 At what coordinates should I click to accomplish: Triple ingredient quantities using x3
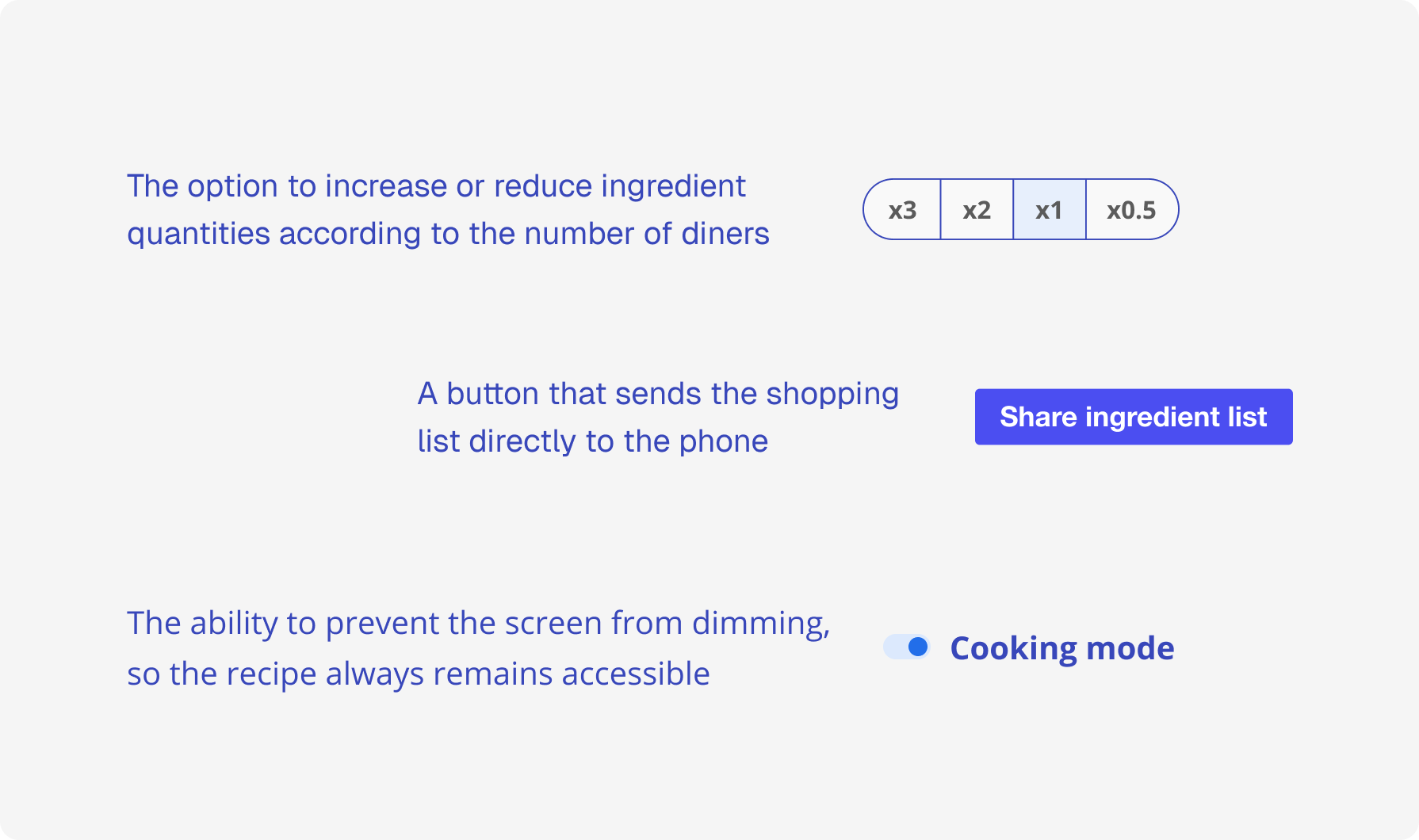point(902,209)
